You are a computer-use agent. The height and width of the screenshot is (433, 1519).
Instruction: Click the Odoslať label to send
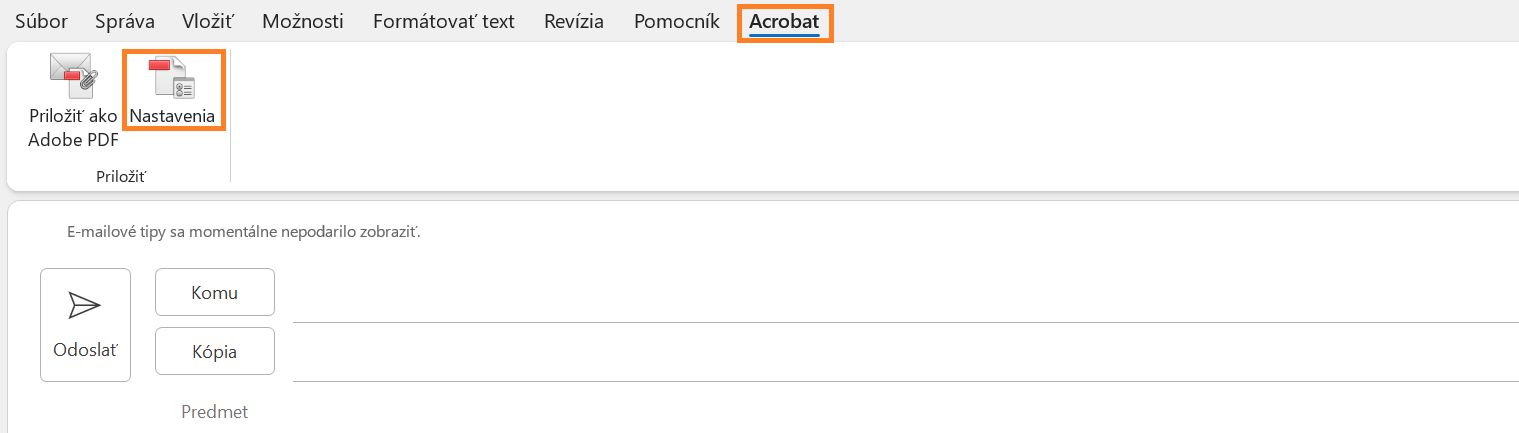[85, 350]
